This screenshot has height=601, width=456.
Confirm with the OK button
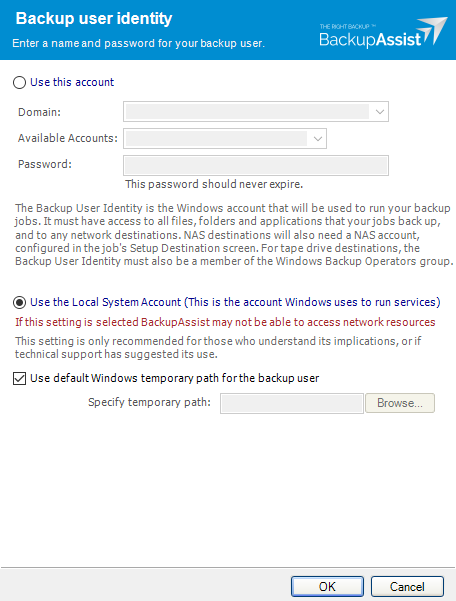[327, 586]
